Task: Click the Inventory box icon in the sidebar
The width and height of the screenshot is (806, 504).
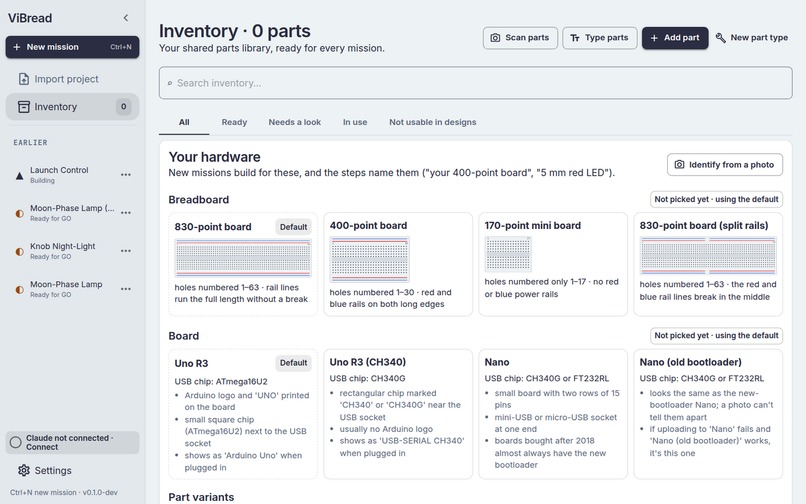Action: (x=24, y=107)
